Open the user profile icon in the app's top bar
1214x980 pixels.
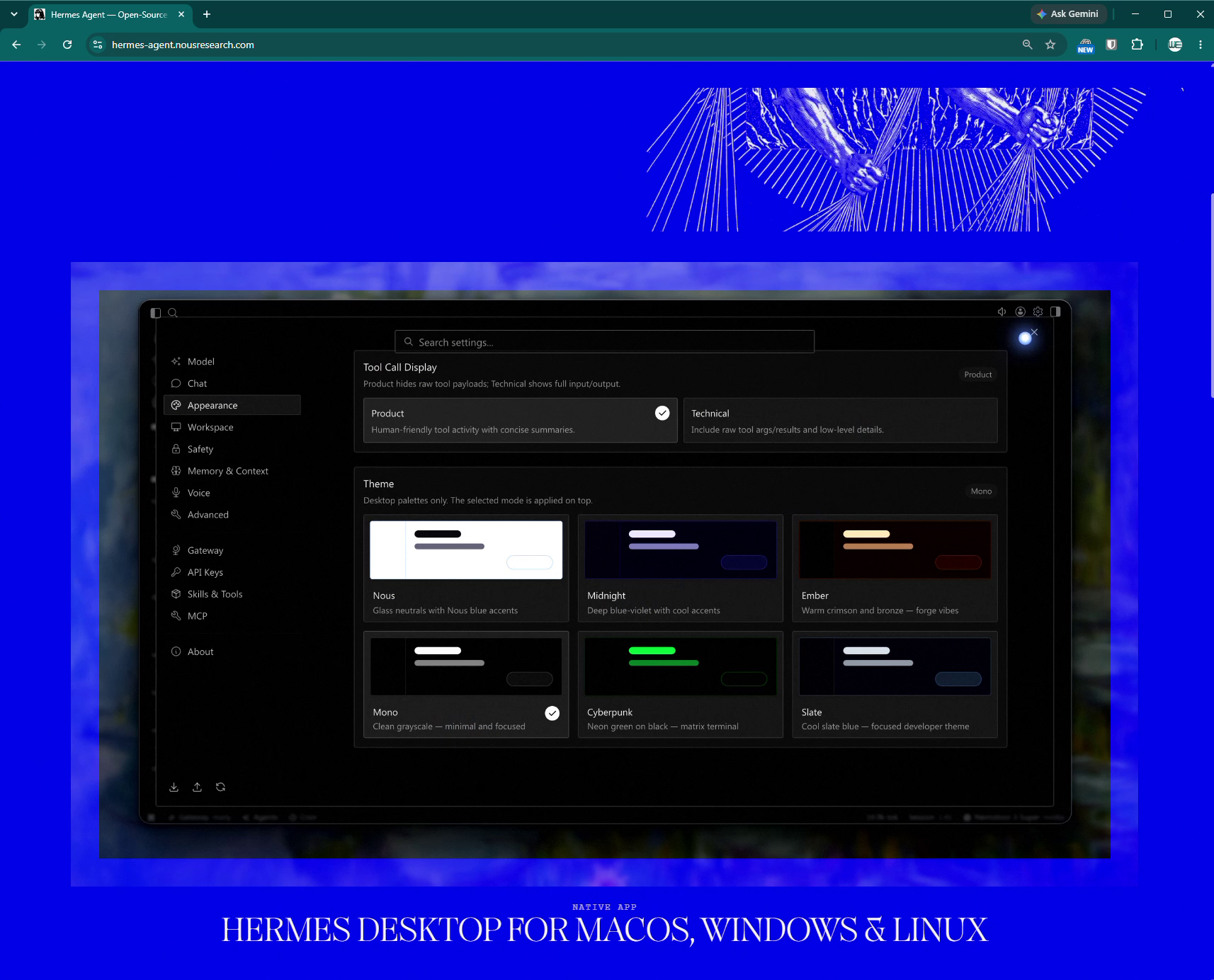click(x=1021, y=312)
